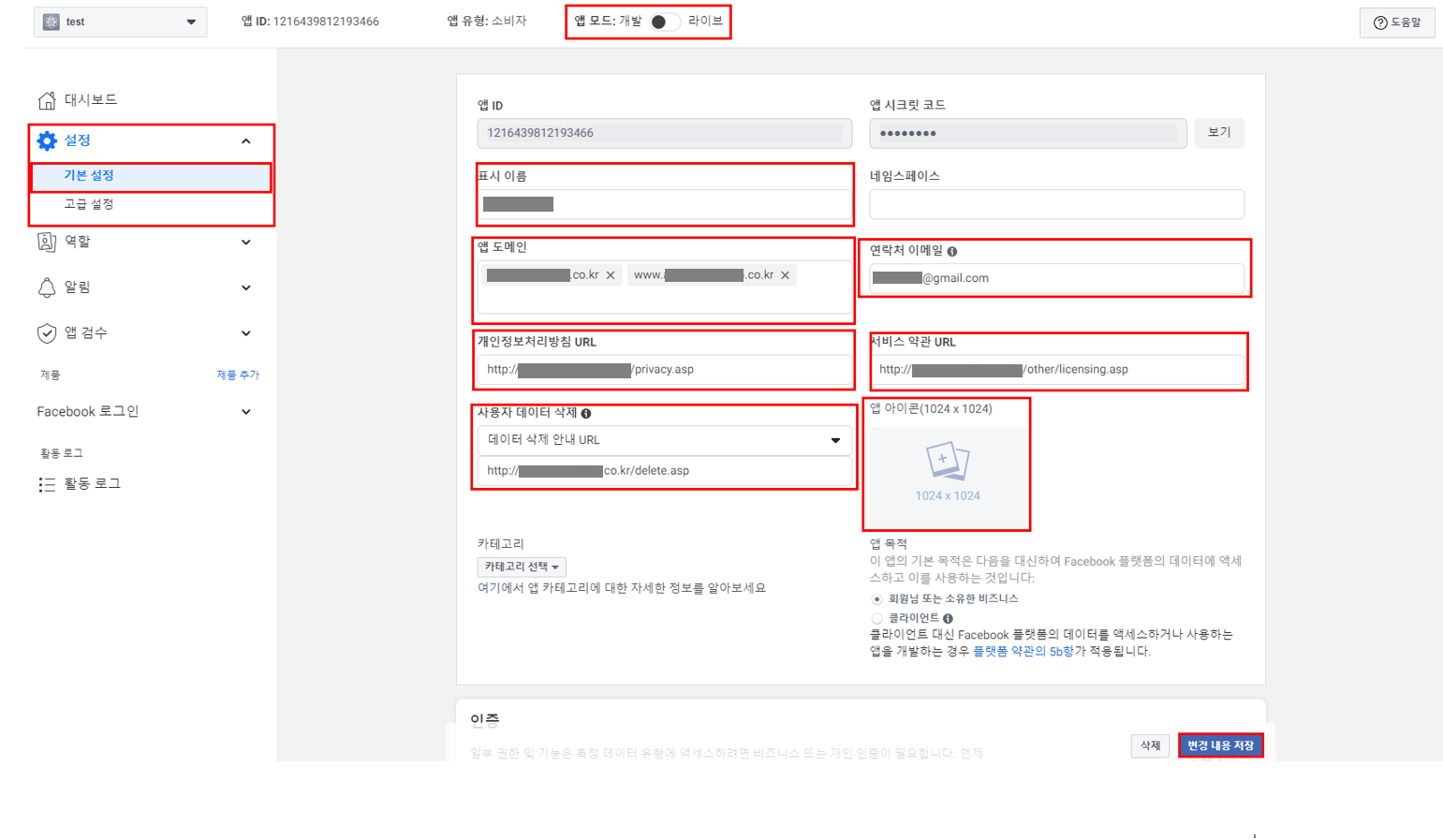Select 고급 설정 menu item
Screen dimensions: 1443x840
click(x=89, y=204)
